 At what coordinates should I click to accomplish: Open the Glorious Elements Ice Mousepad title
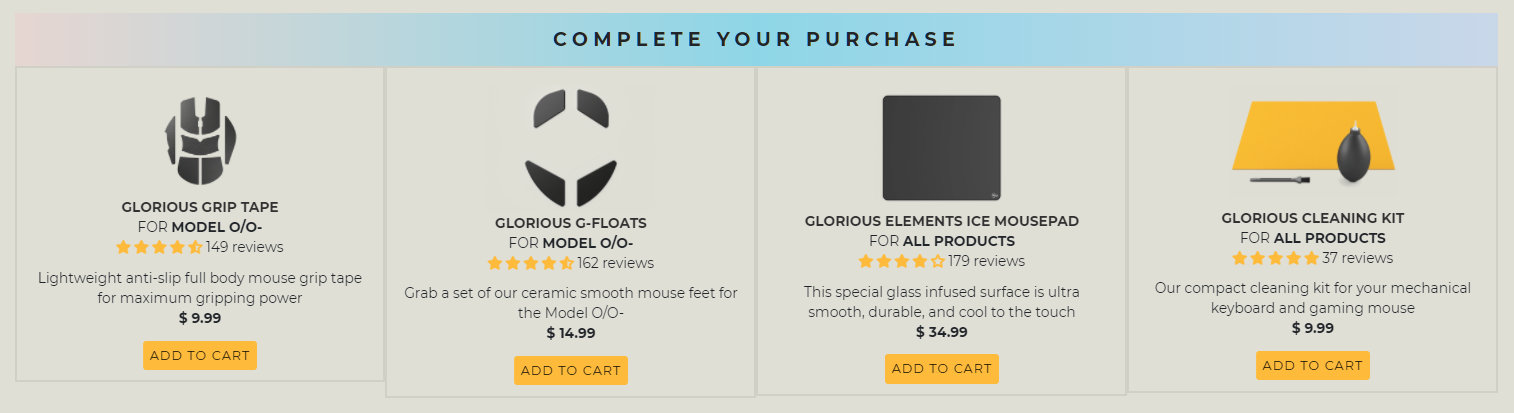pos(941,221)
